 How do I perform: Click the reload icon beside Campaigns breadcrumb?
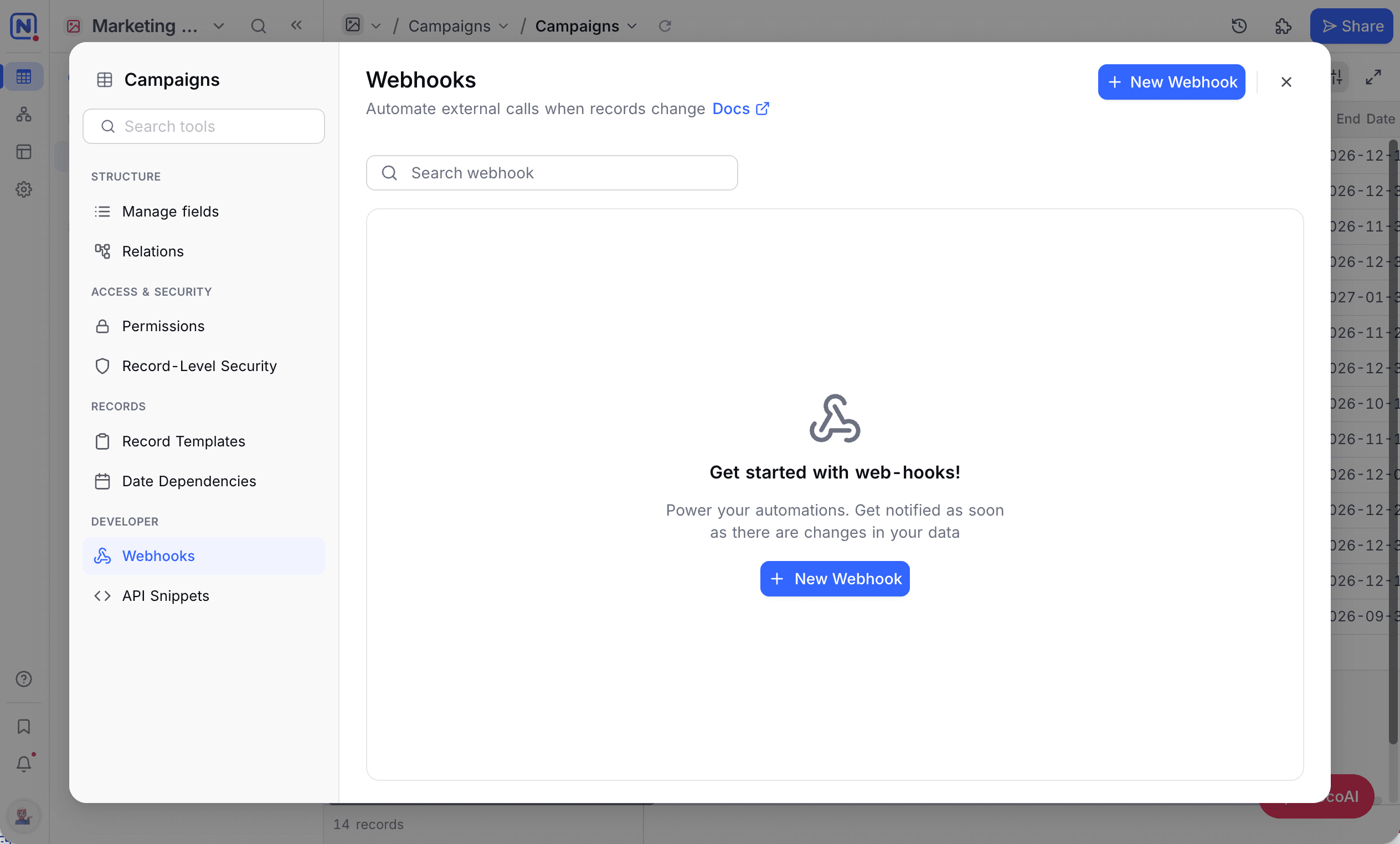pos(665,26)
